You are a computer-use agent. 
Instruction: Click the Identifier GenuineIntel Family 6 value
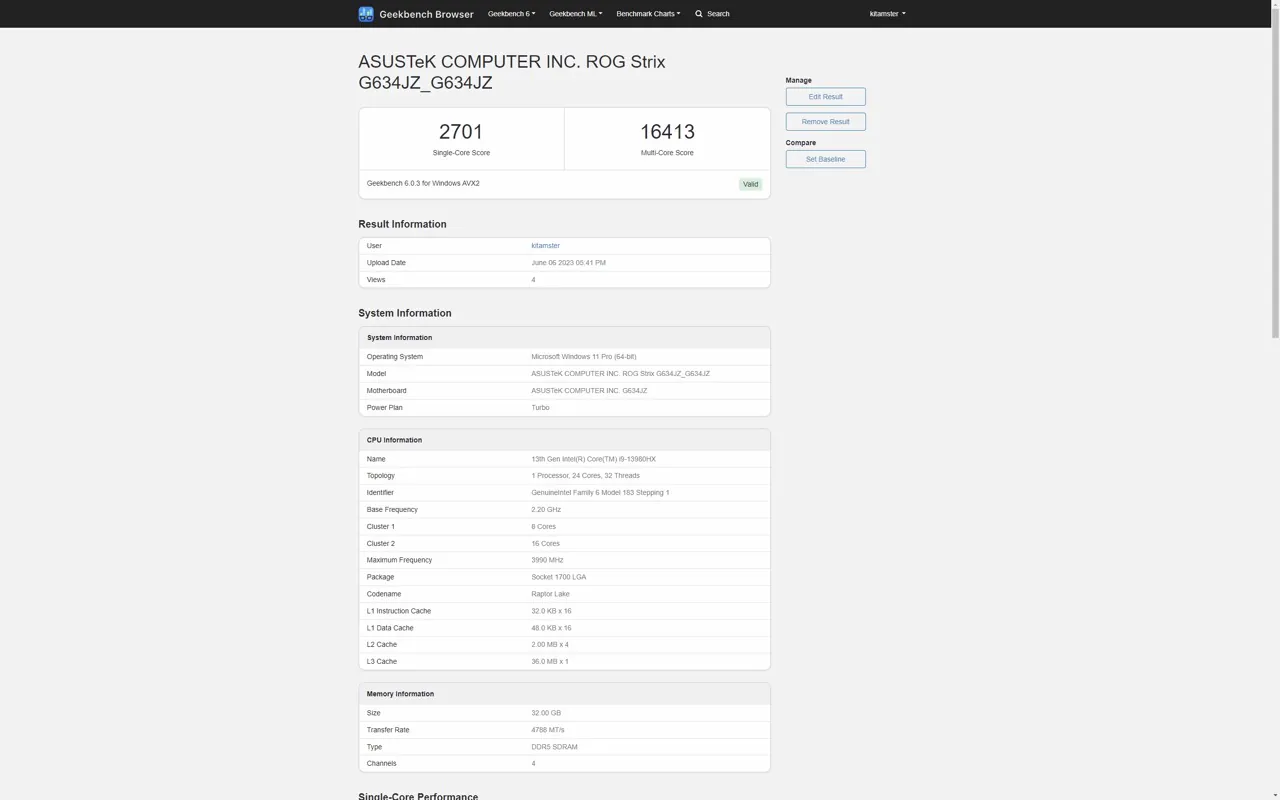(x=600, y=493)
